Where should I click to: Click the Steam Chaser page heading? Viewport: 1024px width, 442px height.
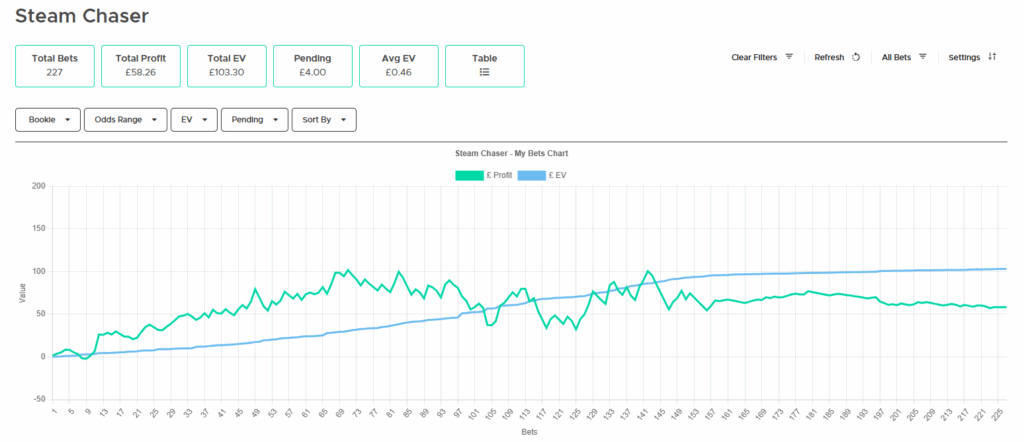(82, 16)
